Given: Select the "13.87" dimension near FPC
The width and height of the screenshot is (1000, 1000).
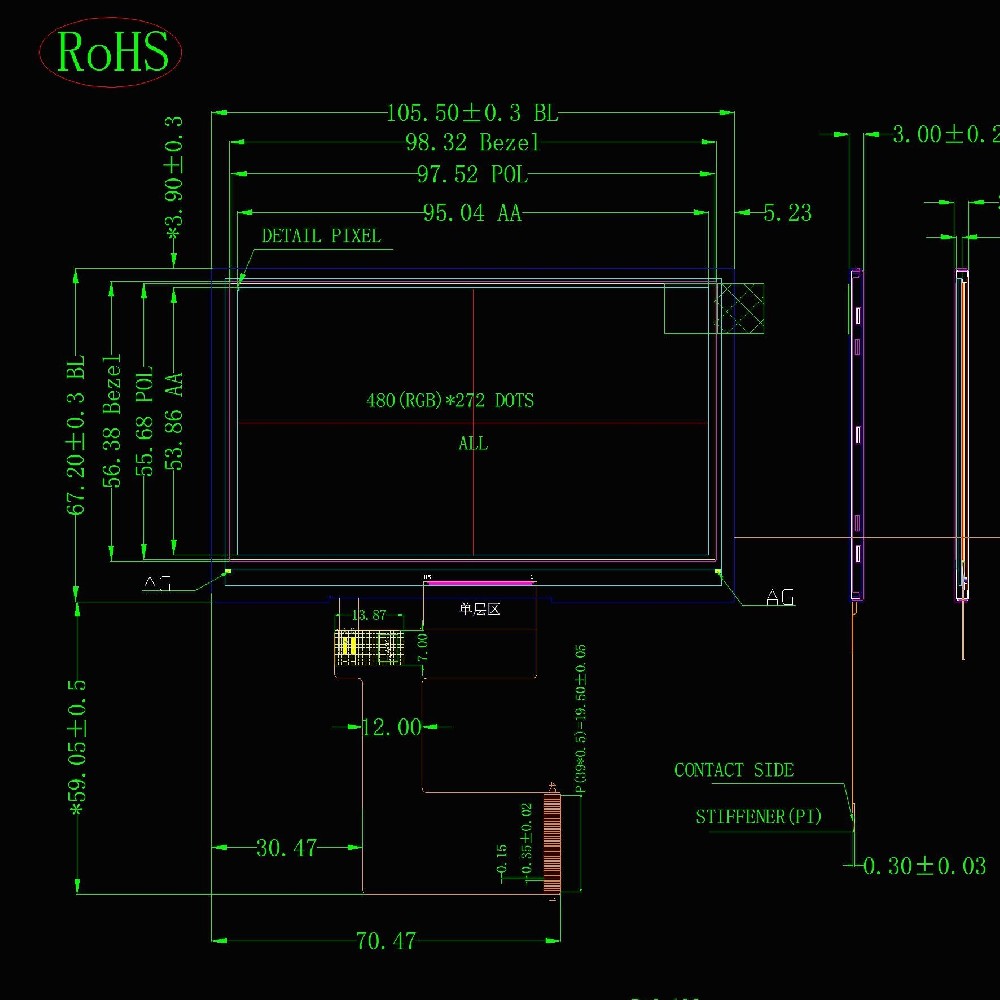Looking at the screenshot, I should pos(369,615).
